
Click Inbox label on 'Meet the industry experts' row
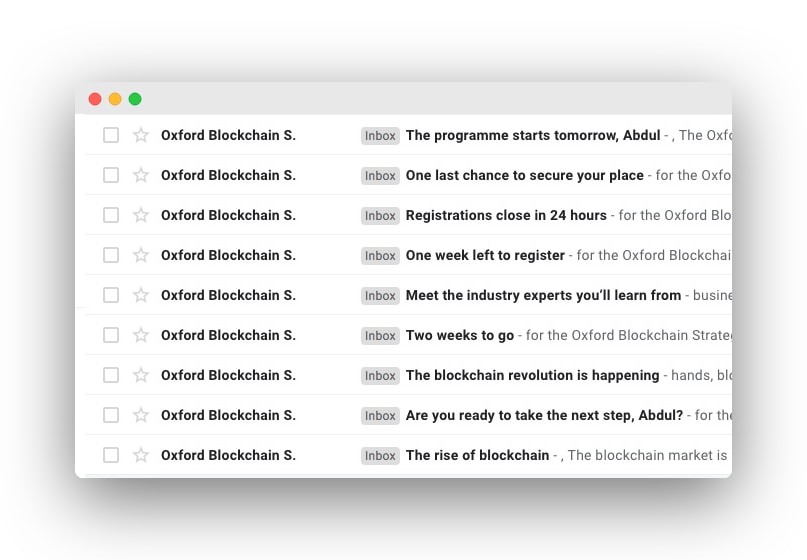click(380, 296)
